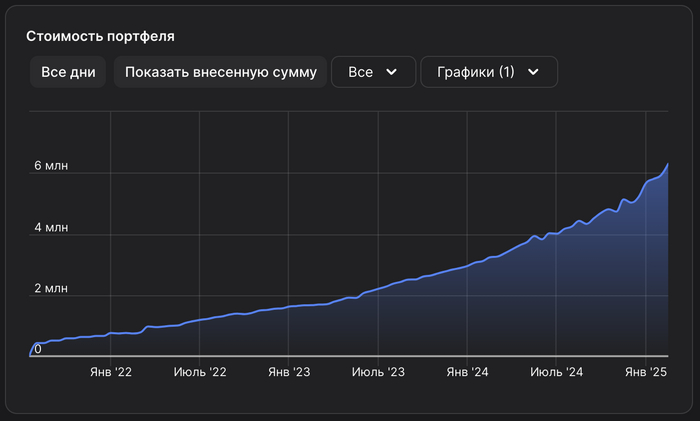Toggle "Показать внесенную сумму" option

tap(220, 72)
